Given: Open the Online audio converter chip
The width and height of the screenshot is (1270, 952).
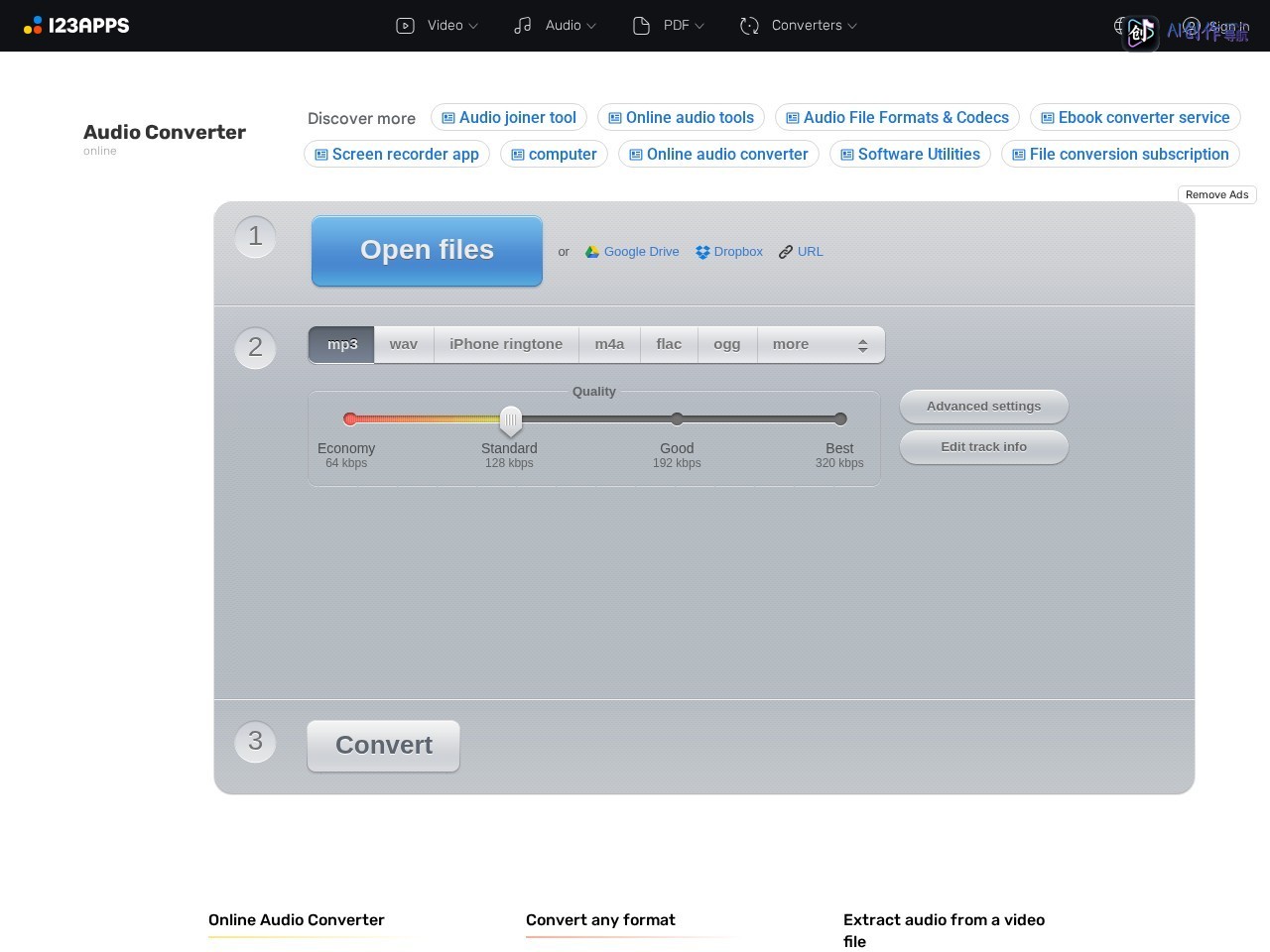Looking at the screenshot, I should (718, 154).
